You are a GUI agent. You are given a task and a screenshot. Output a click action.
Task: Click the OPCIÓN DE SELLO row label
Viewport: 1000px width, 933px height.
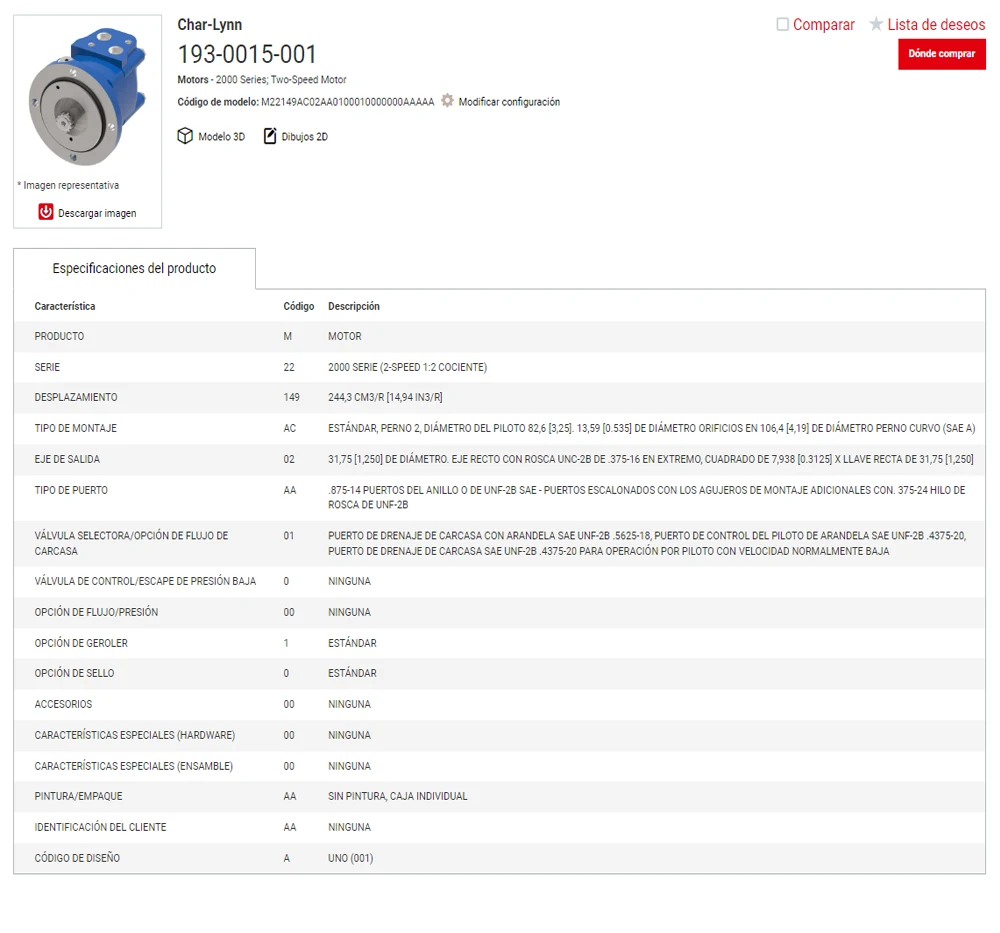click(74, 673)
